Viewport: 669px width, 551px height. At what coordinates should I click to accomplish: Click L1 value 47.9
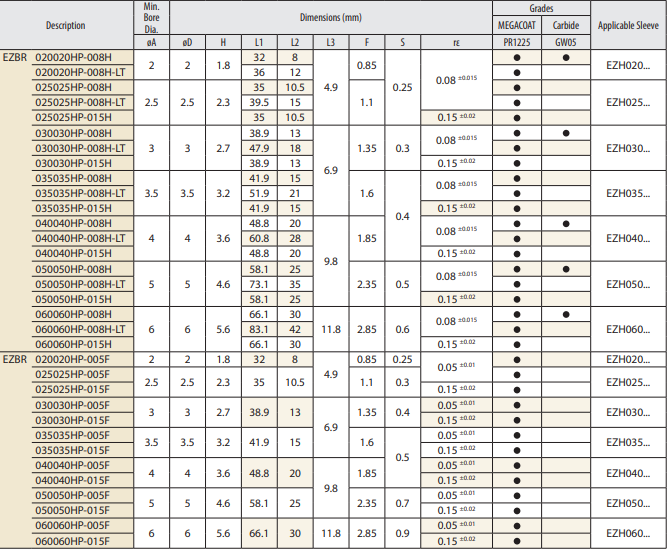click(x=259, y=148)
